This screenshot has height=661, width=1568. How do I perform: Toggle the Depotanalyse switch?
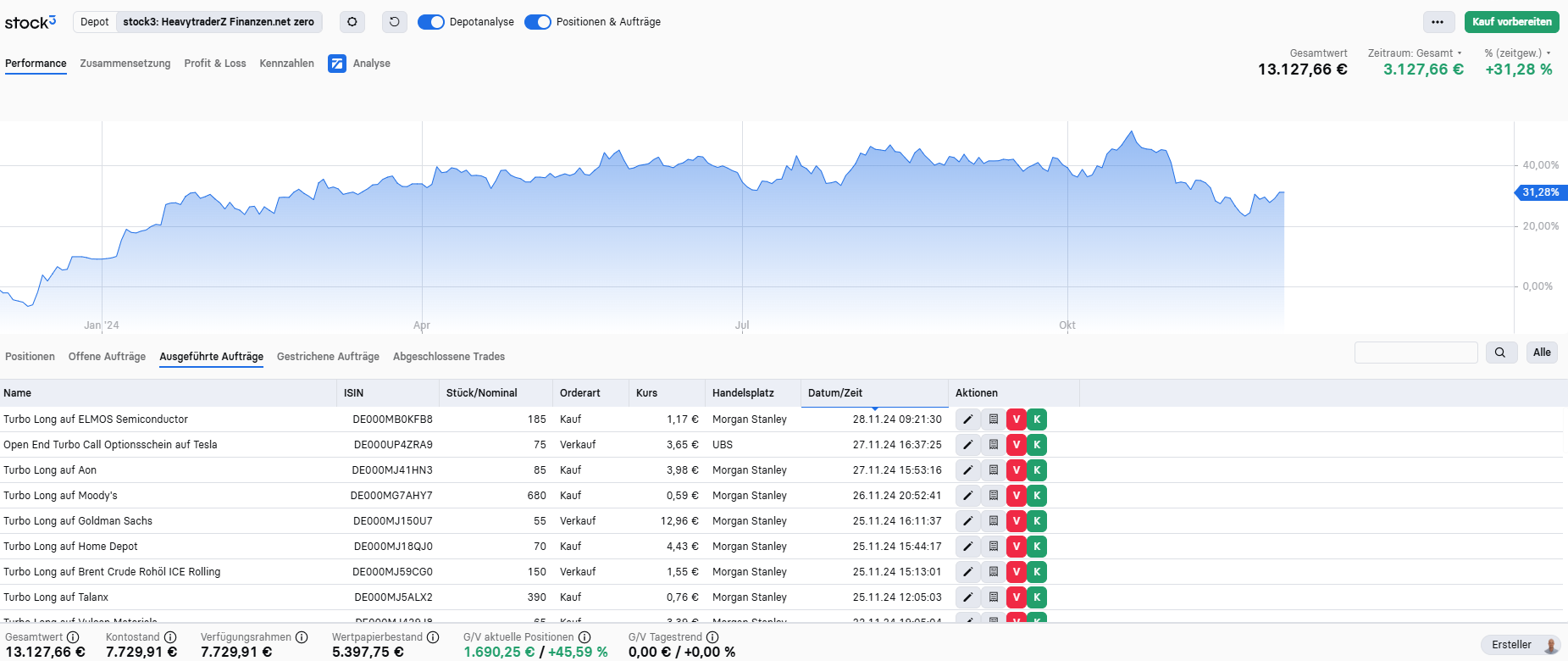[431, 22]
